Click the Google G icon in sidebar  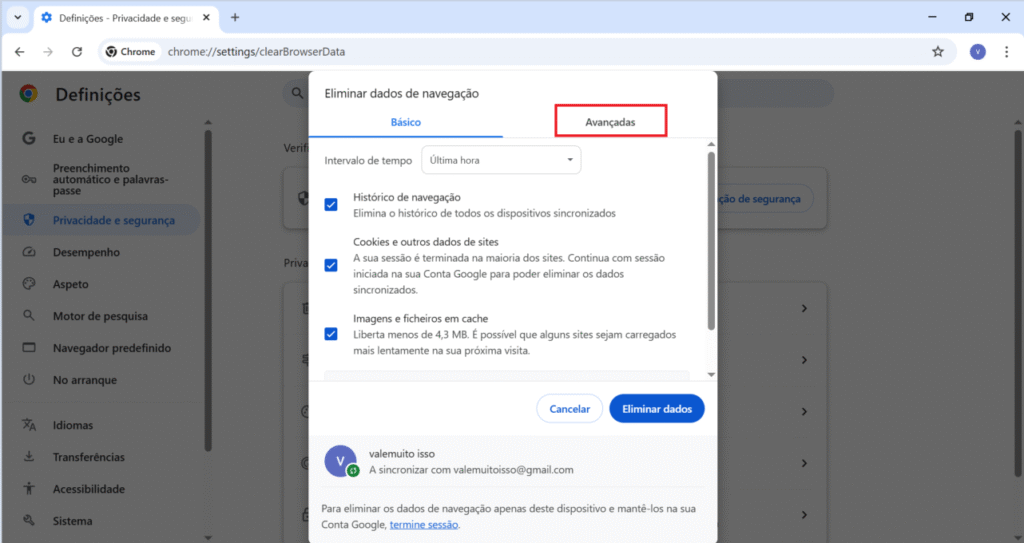(x=29, y=139)
